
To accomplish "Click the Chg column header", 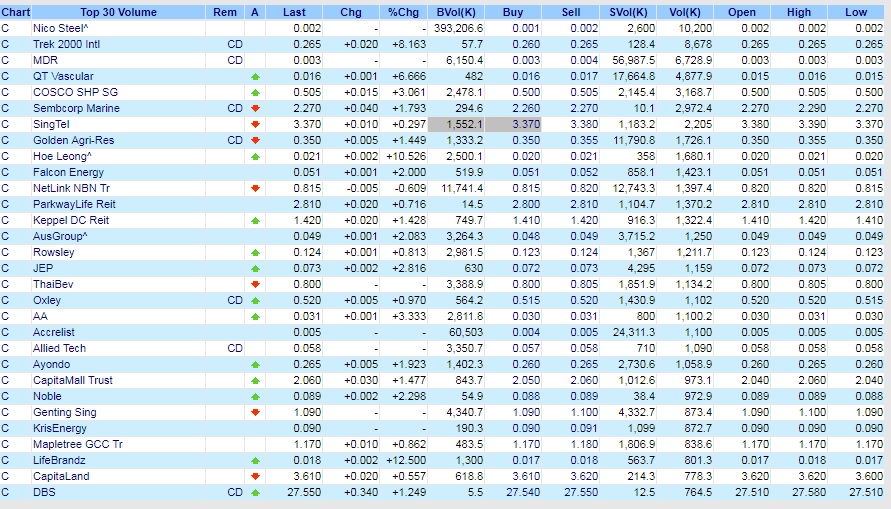I will (351, 12).
